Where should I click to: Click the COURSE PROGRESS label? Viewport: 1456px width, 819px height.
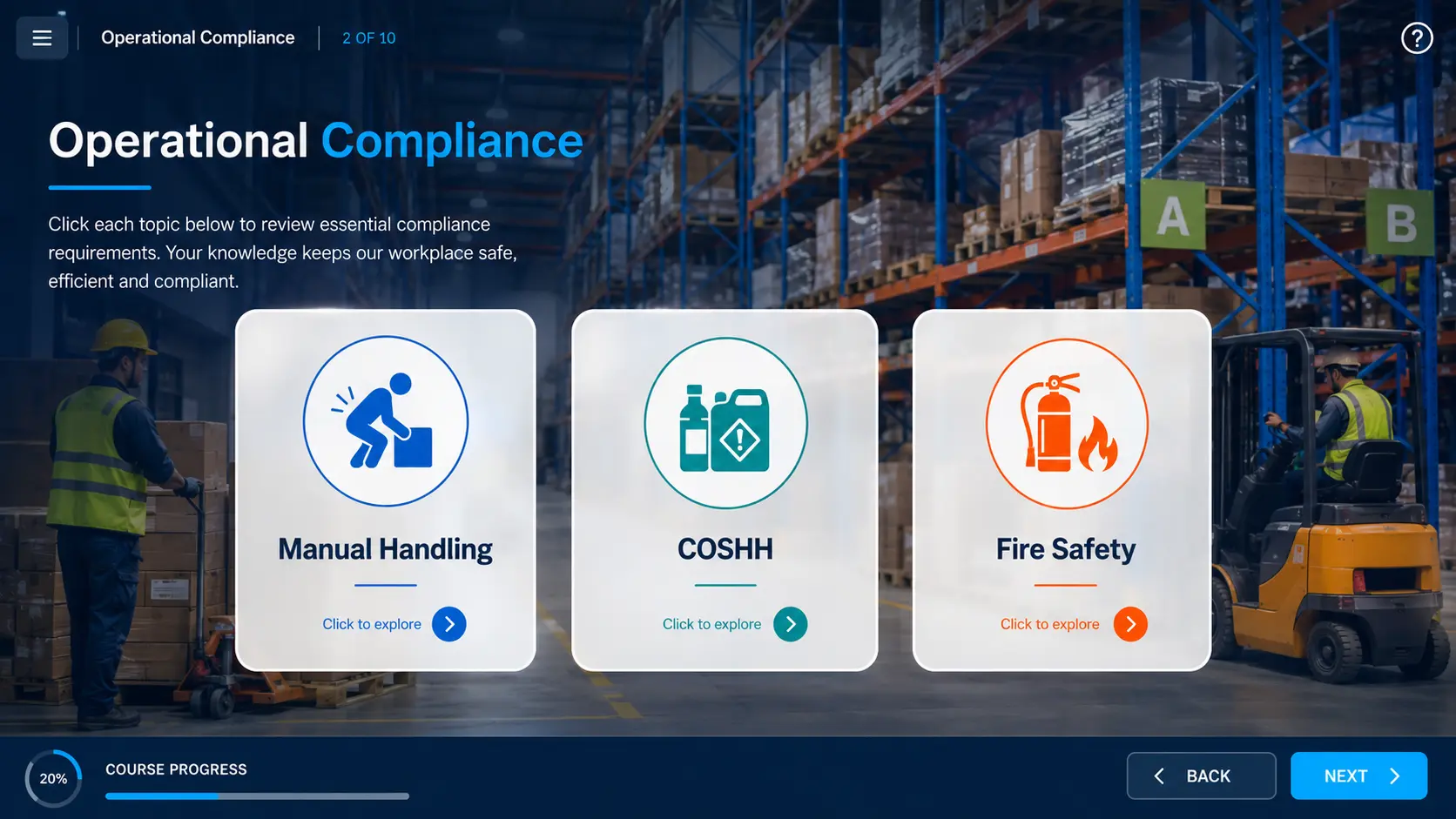pos(176,769)
